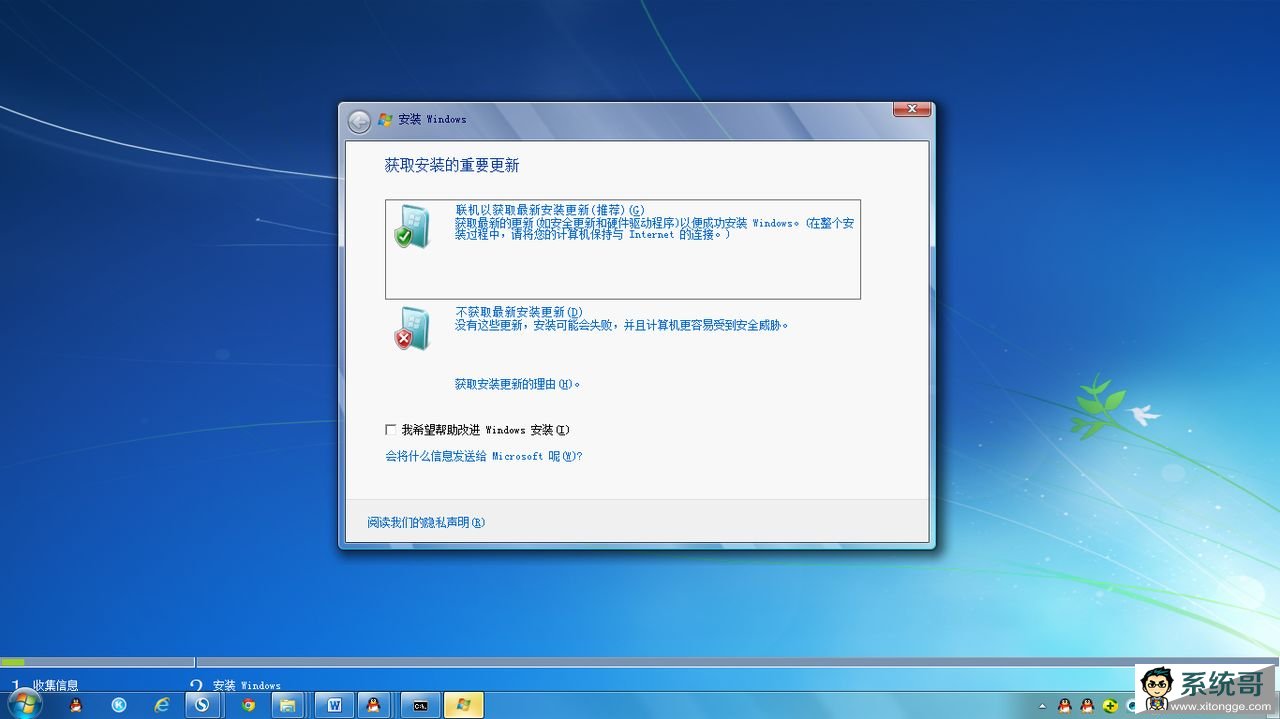This screenshot has height=719, width=1280.
Task: Launch Google Chrome from taskbar
Action: 248,705
